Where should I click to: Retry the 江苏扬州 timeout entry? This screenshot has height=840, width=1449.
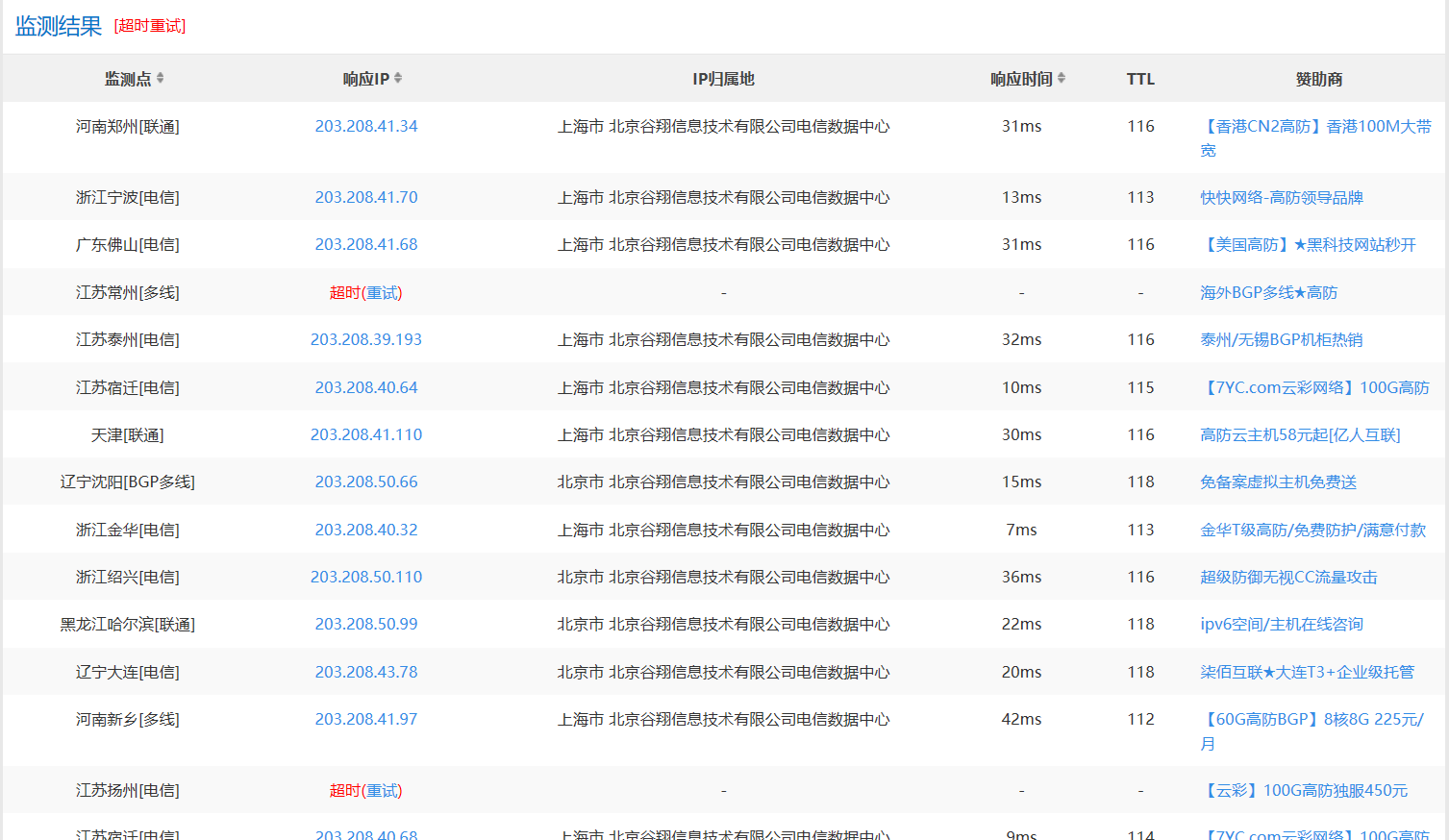coord(382,790)
